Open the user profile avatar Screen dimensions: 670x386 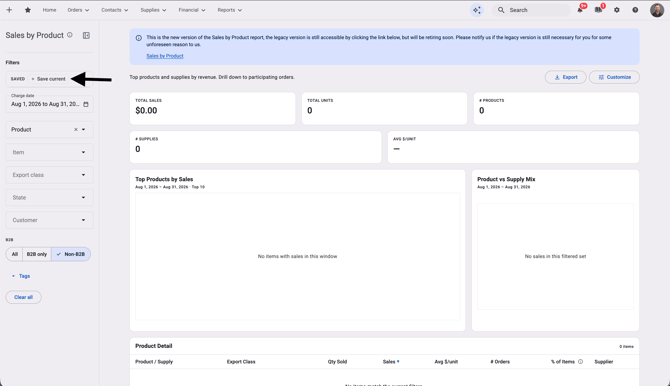pos(657,10)
